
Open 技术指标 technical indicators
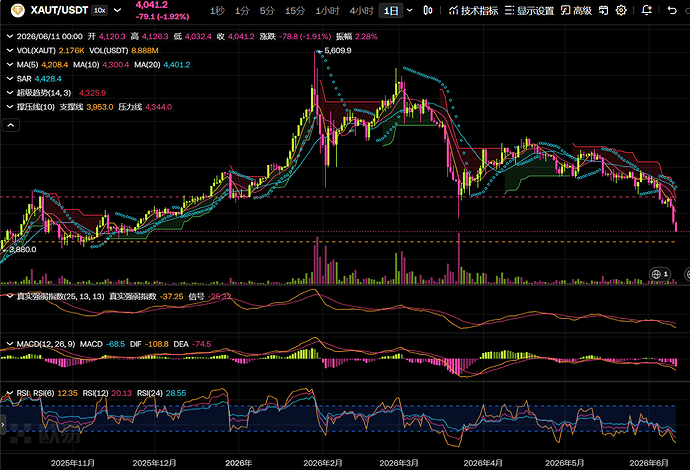coord(473,11)
